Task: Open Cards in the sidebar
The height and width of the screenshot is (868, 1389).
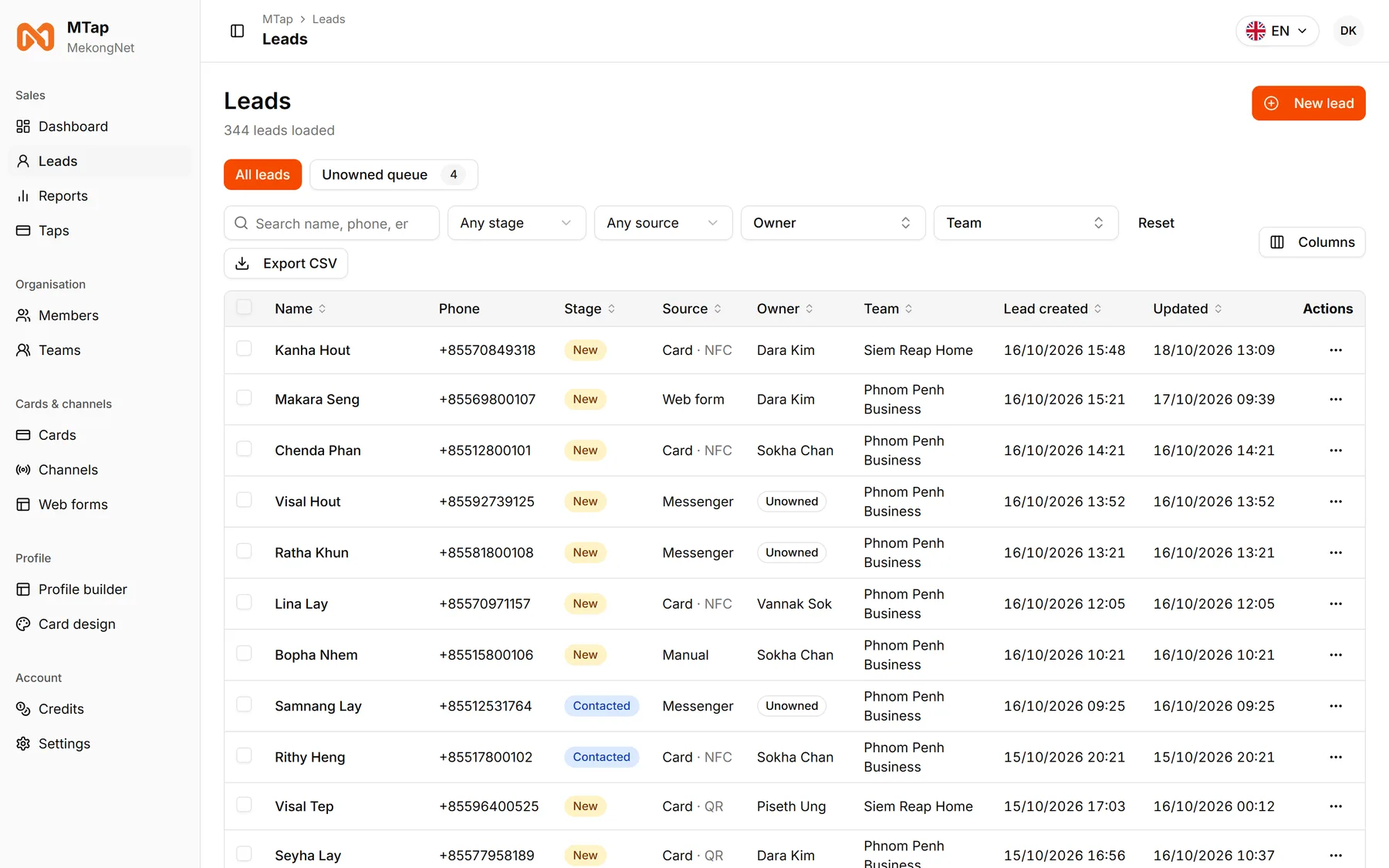Action: (x=100, y=435)
